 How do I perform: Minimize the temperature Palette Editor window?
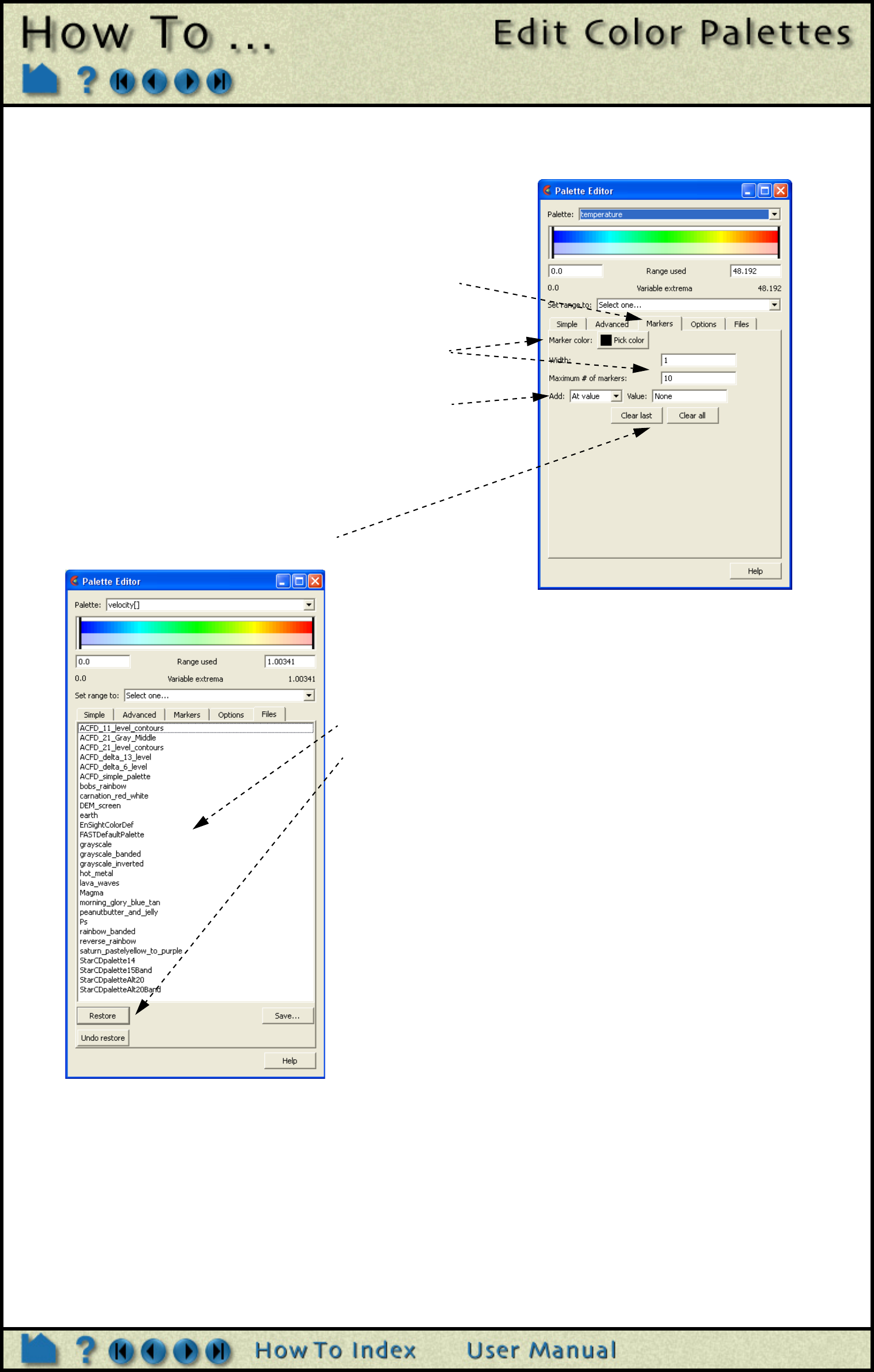pyautogui.click(x=748, y=191)
